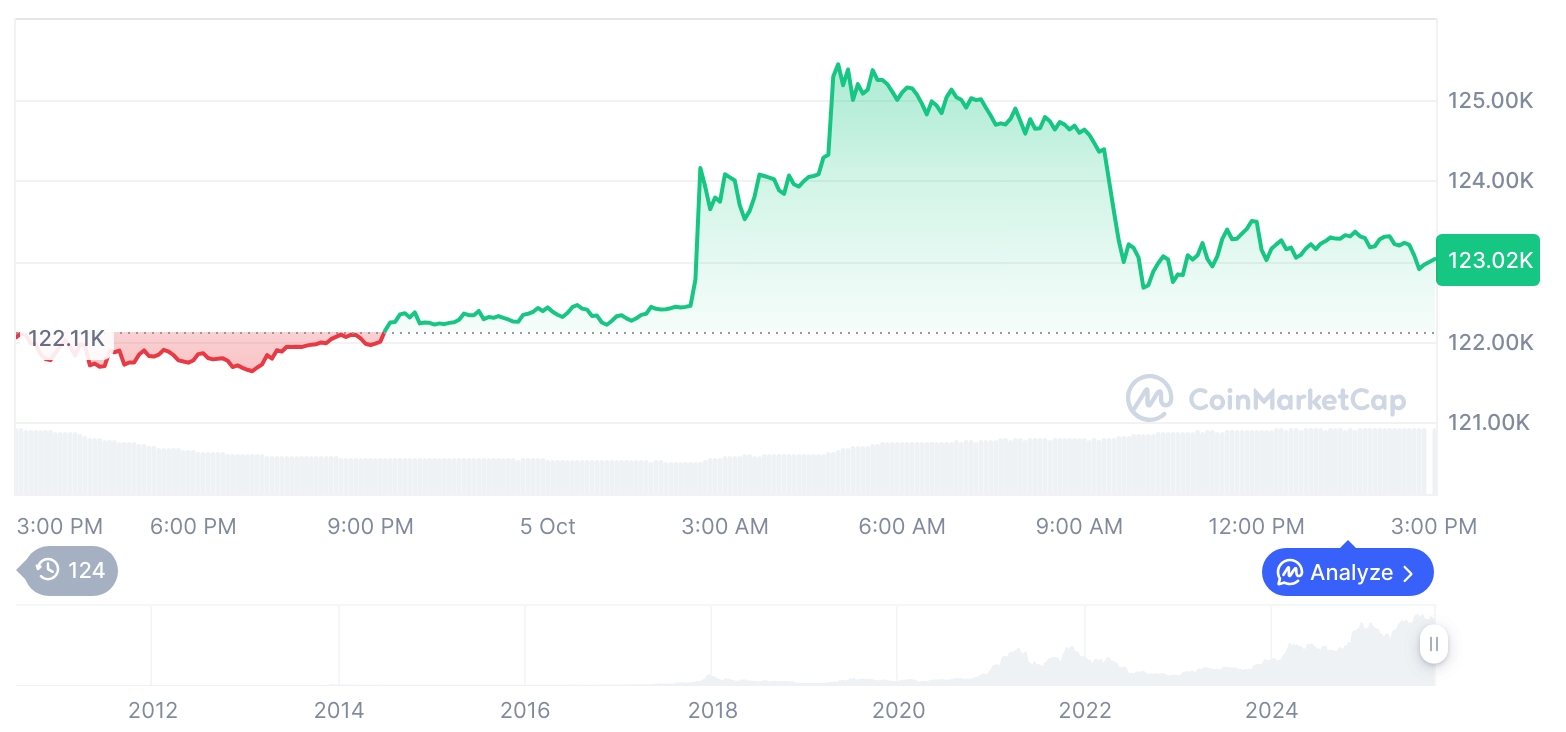Click the clock history icon in the 124 badge
Viewport: 1566px width, 732px height.
tap(47, 571)
